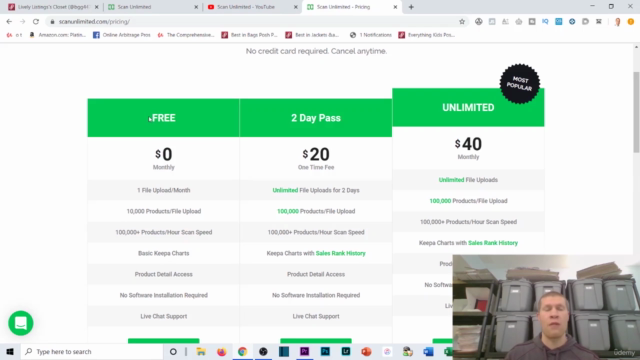Open PowerPoint from the taskbar
This screenshot has width=640, height=360.
click(x=366, y=351)
